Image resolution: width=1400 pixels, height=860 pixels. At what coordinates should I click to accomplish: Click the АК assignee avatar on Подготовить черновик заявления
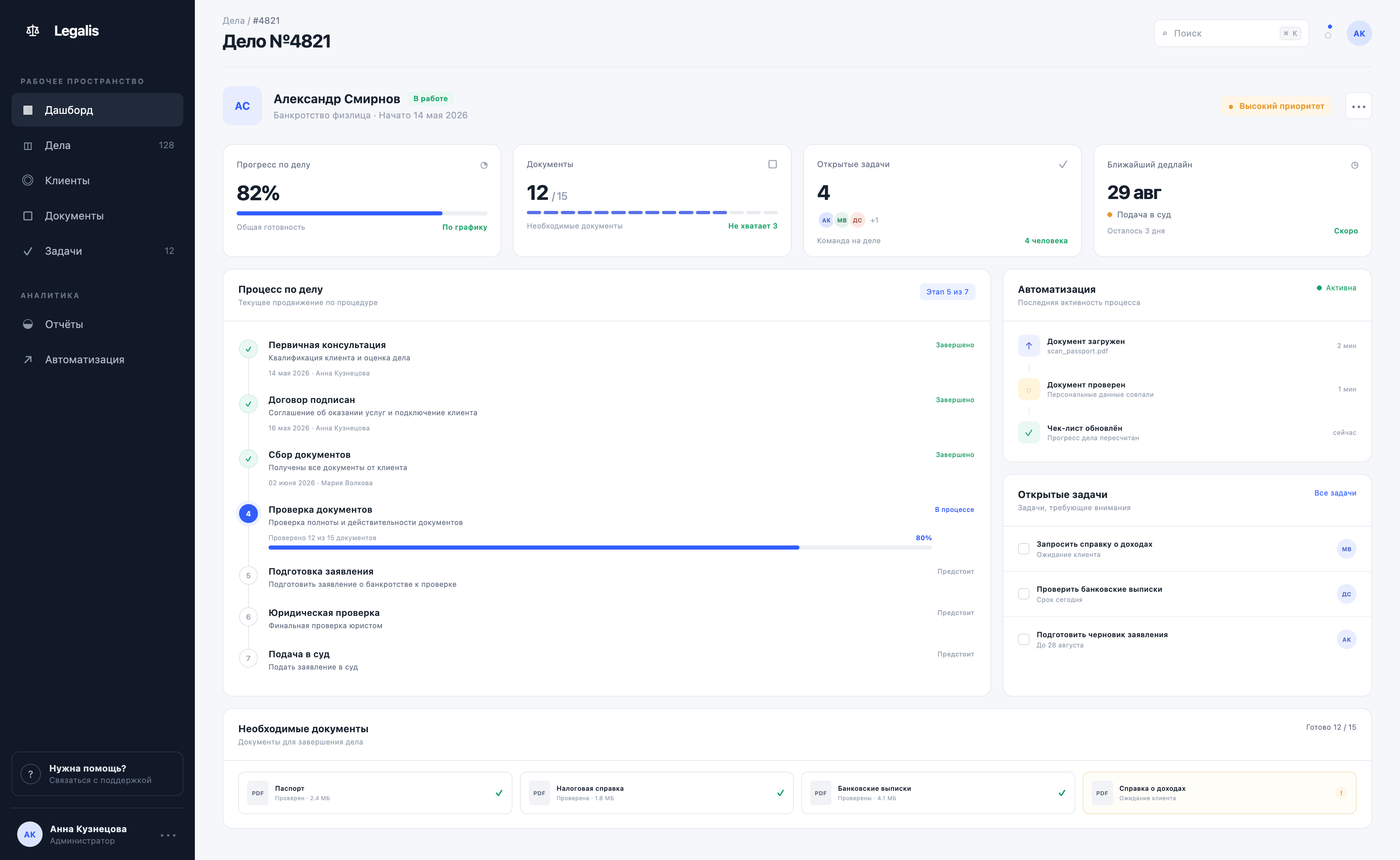(x=1346, y=639)
